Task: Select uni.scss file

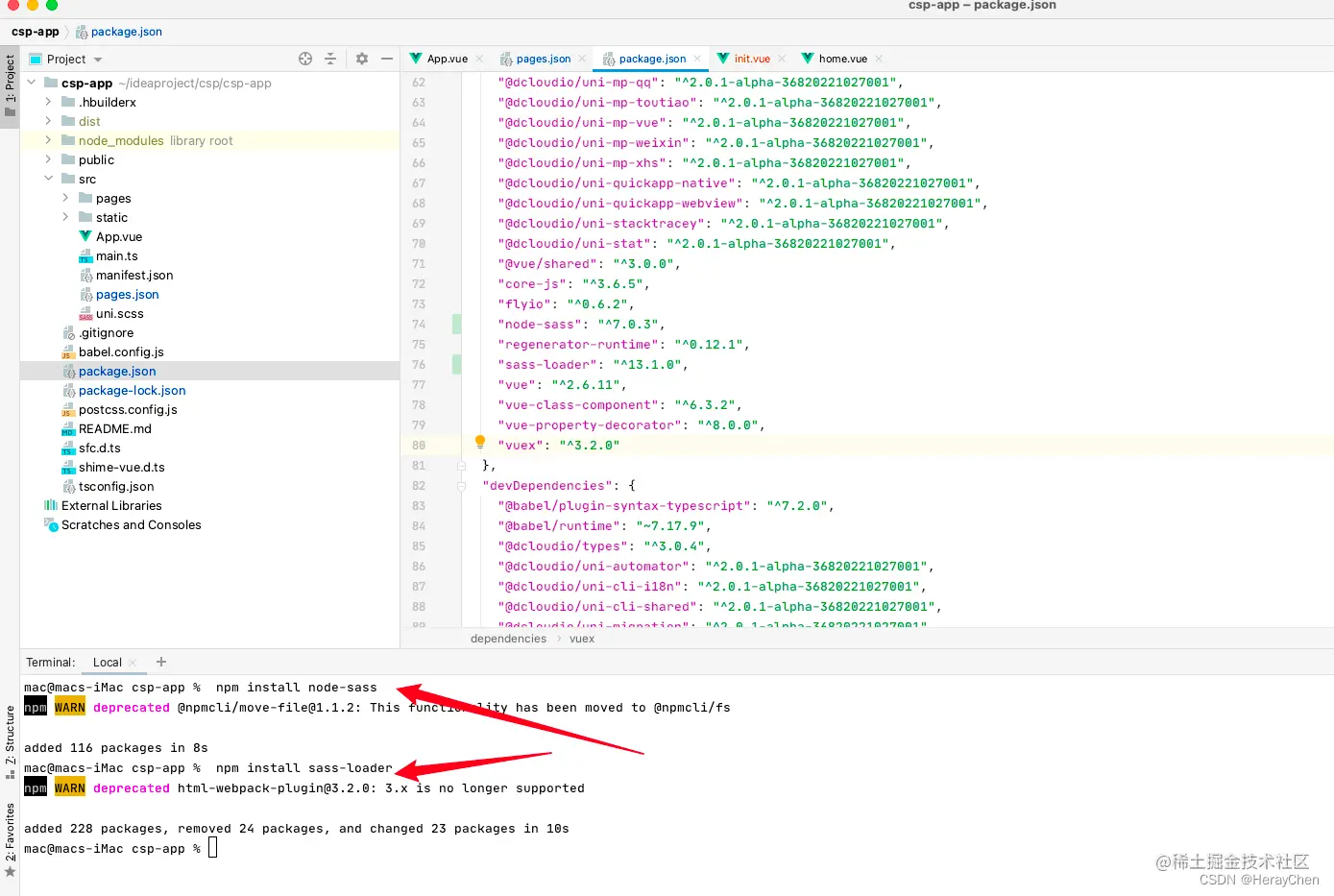Action: [x=120, y=313]
